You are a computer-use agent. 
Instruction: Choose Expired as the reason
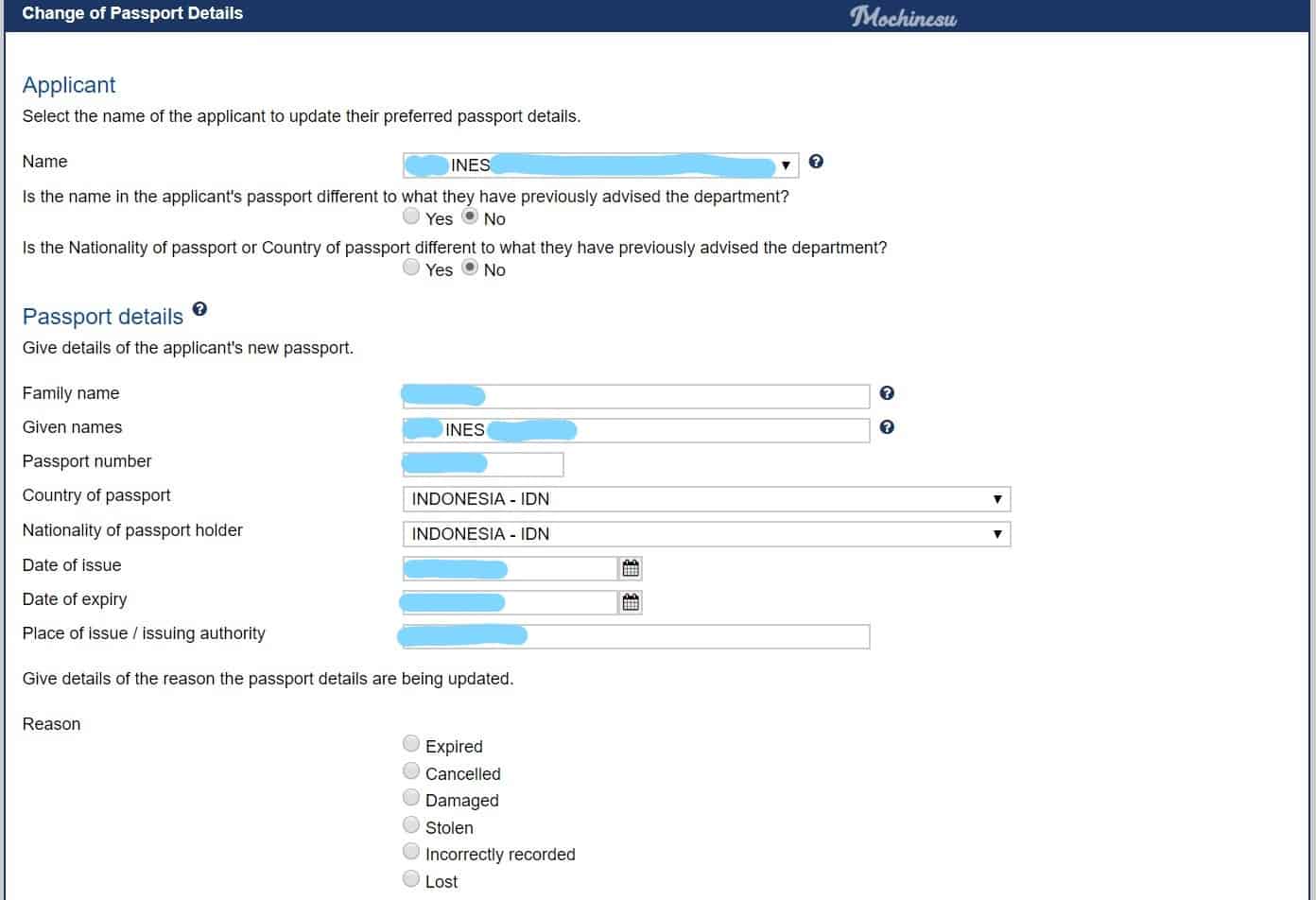click(411, 744)
